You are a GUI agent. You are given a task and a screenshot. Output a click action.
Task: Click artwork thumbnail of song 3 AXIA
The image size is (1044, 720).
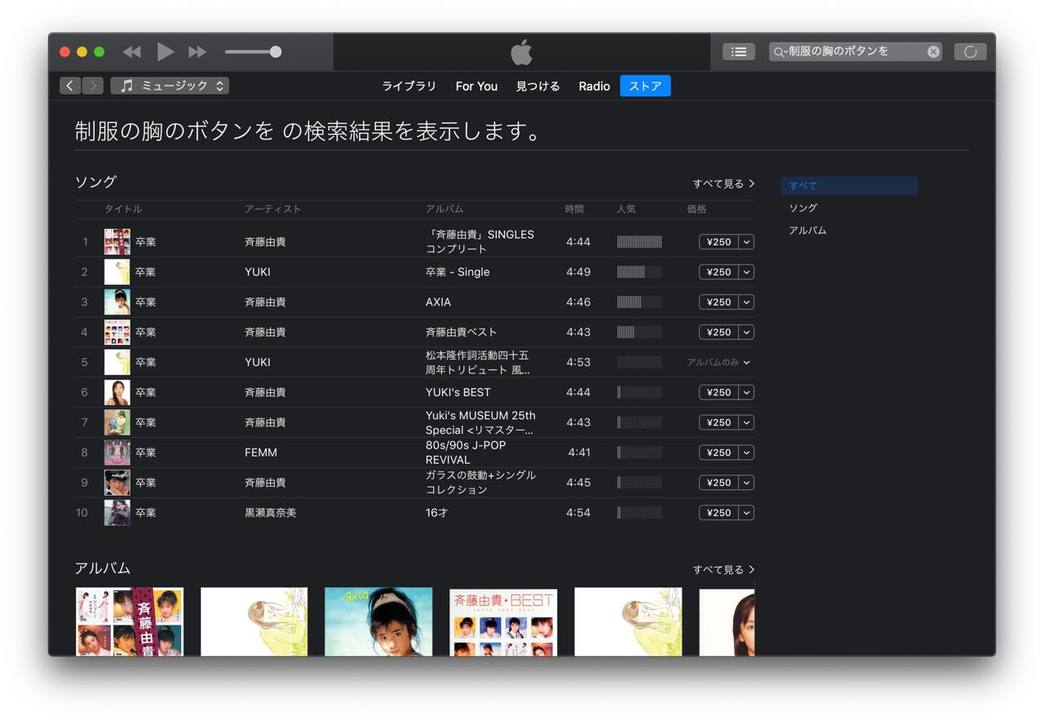pyautogui.click(x=117, y=302)
